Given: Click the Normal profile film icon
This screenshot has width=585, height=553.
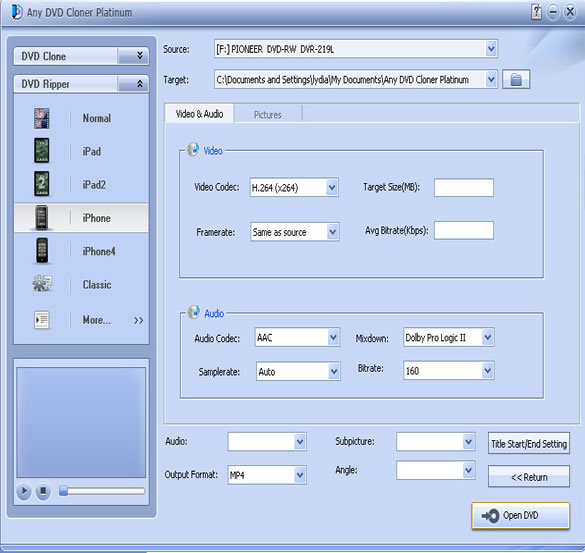Looking at the screenshot, I should 41,118.
